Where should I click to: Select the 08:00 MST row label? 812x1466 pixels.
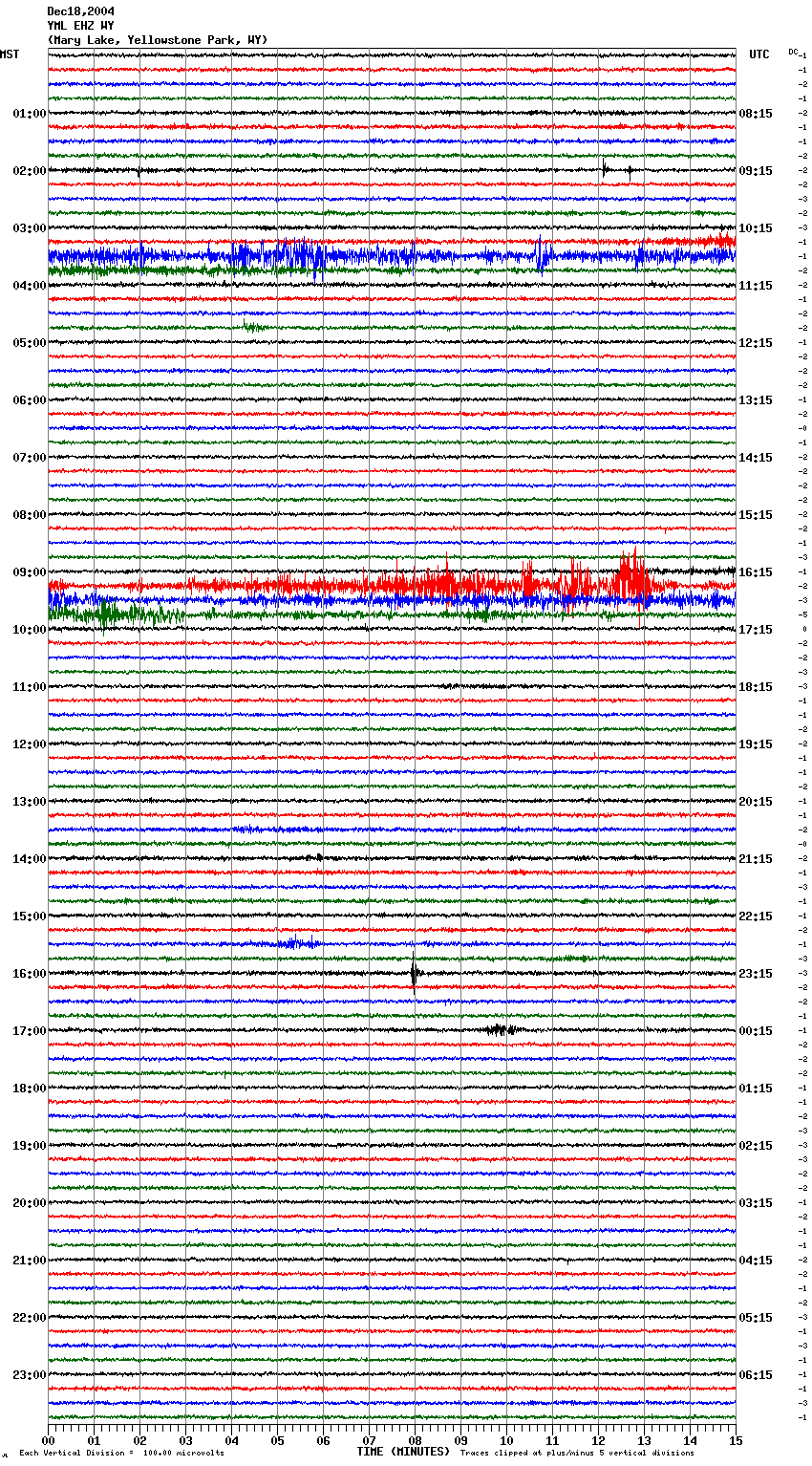click(29, 515)
